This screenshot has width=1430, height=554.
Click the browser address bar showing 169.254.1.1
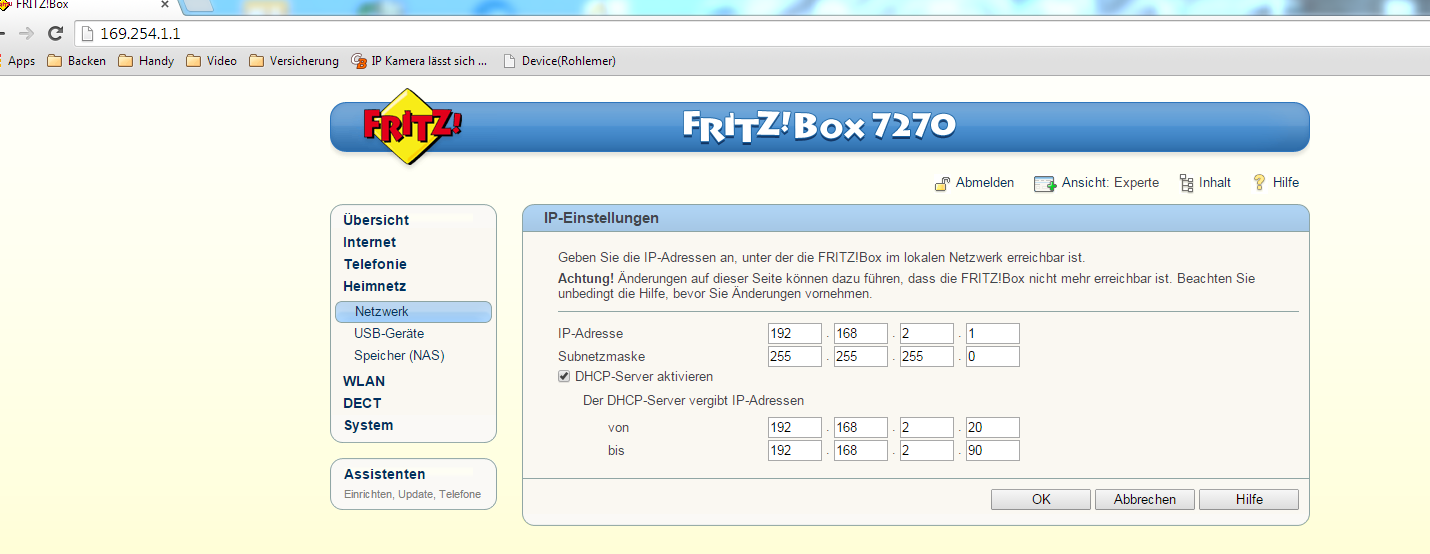(x=750, y=33)
